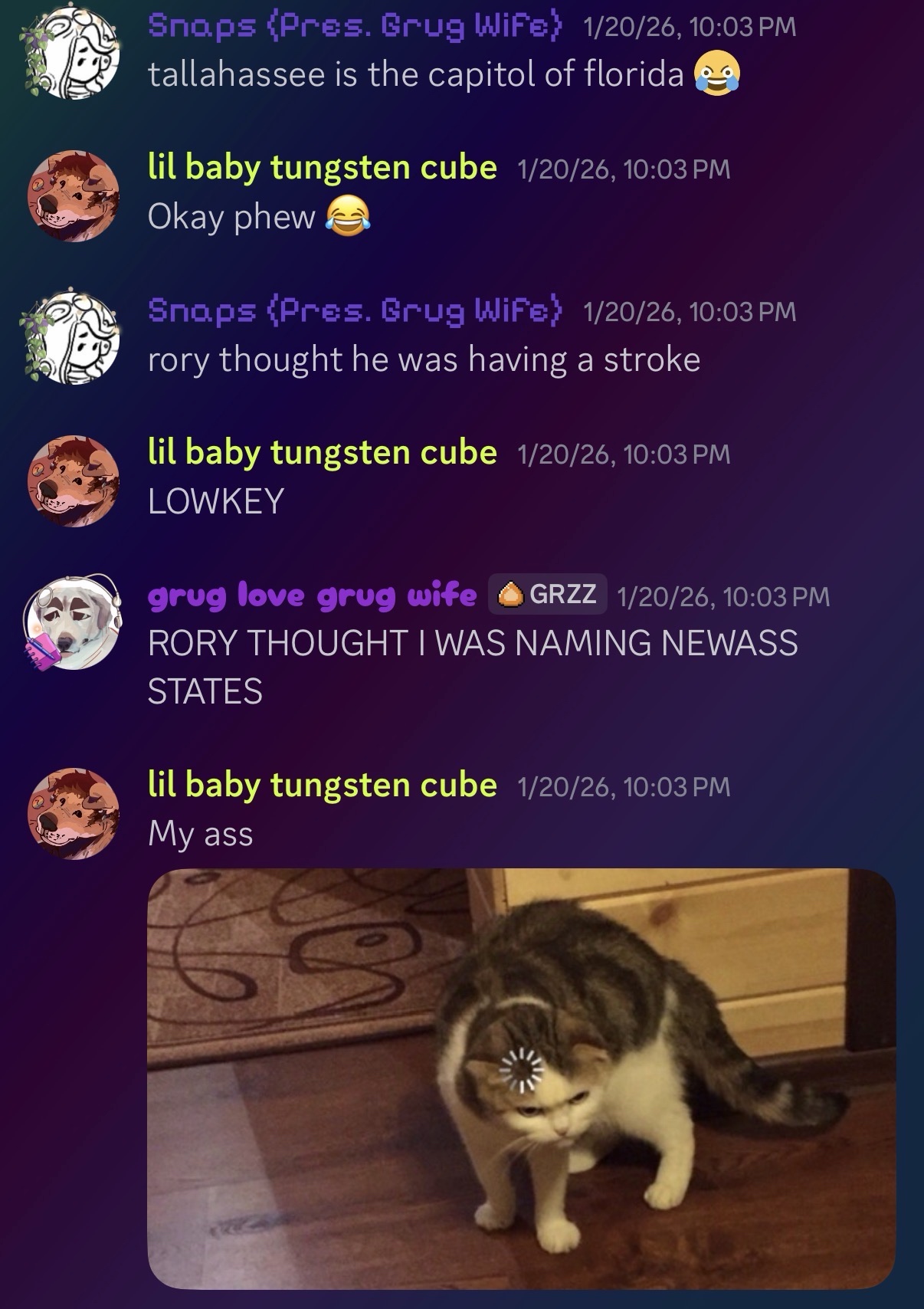Tap lil baby tungsten cube name above My ass
Viewport: 924px width, 1309px height.
tap(323, 785)
